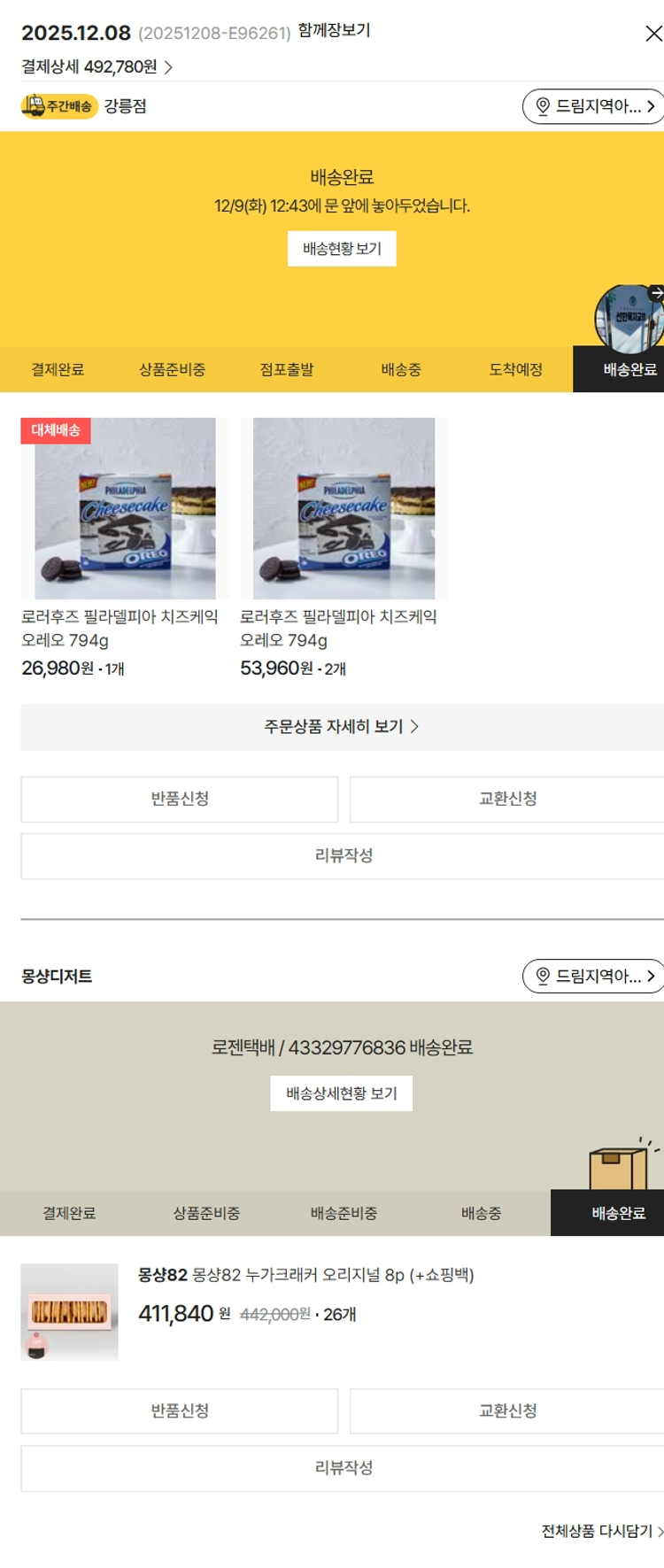Click the cardboard box delivery icon
Viewport: 664px width, 1568px height.
click(622, 1163)
